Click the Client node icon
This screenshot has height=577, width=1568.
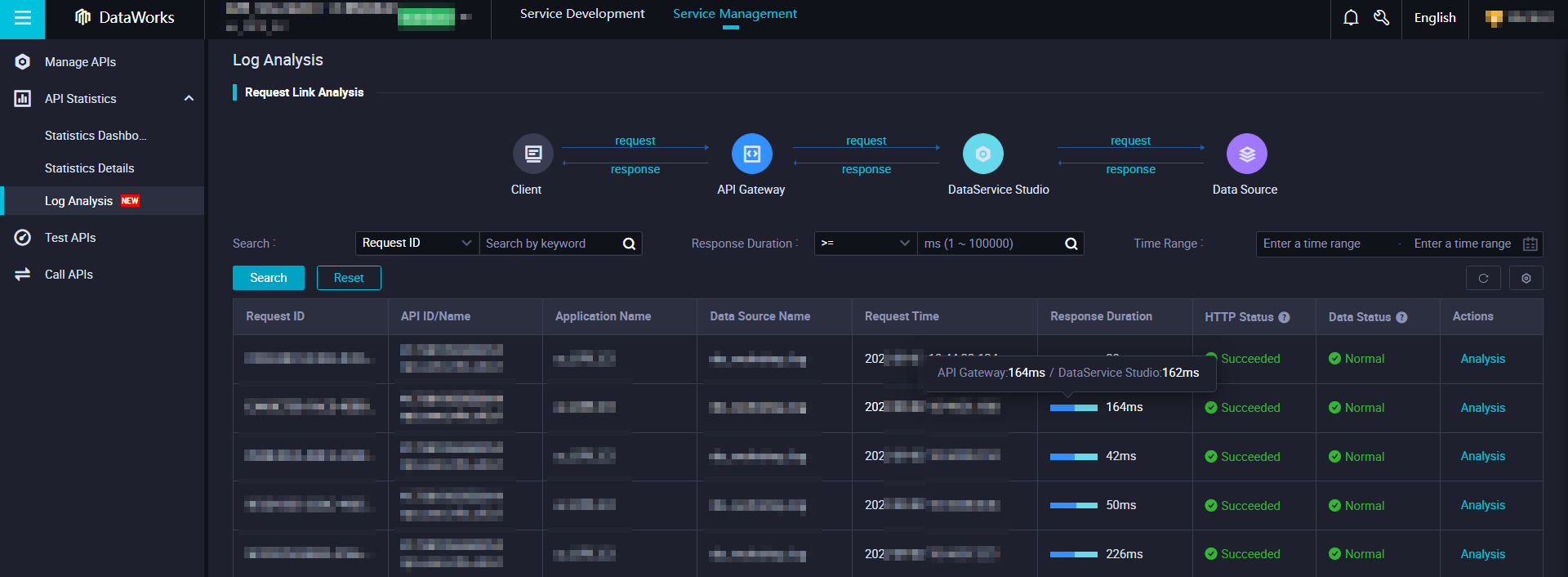[532, 154]
